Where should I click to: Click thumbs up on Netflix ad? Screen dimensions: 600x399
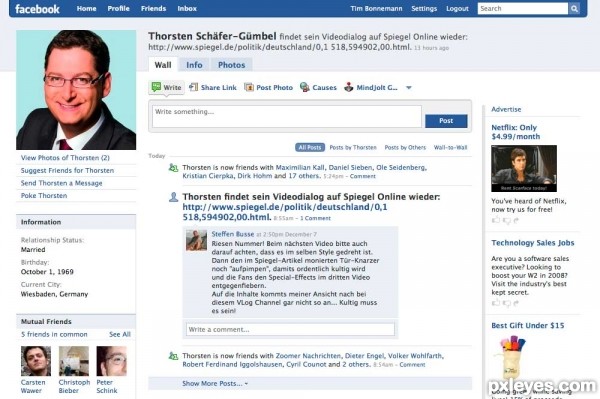coord(496,220)
